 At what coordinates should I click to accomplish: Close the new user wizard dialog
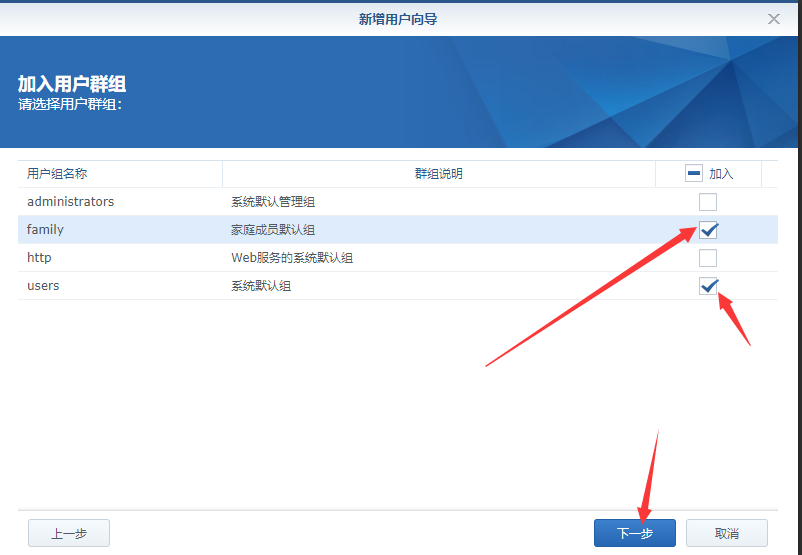click(x=774, y=19)
